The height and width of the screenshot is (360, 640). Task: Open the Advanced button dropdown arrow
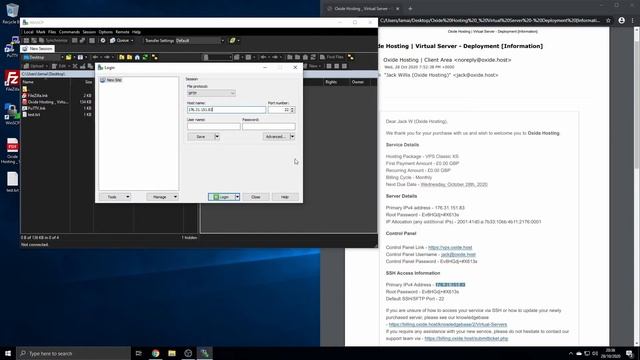tap(292, 137)
